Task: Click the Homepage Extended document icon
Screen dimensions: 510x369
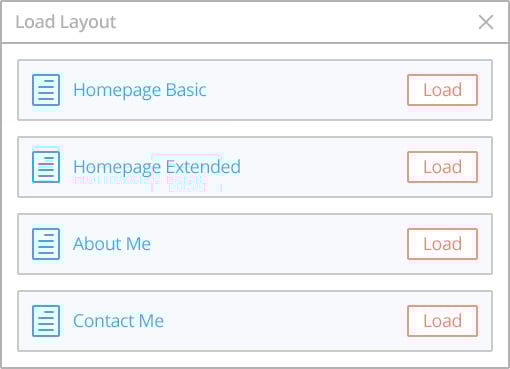Action: (x=46, y=167)
